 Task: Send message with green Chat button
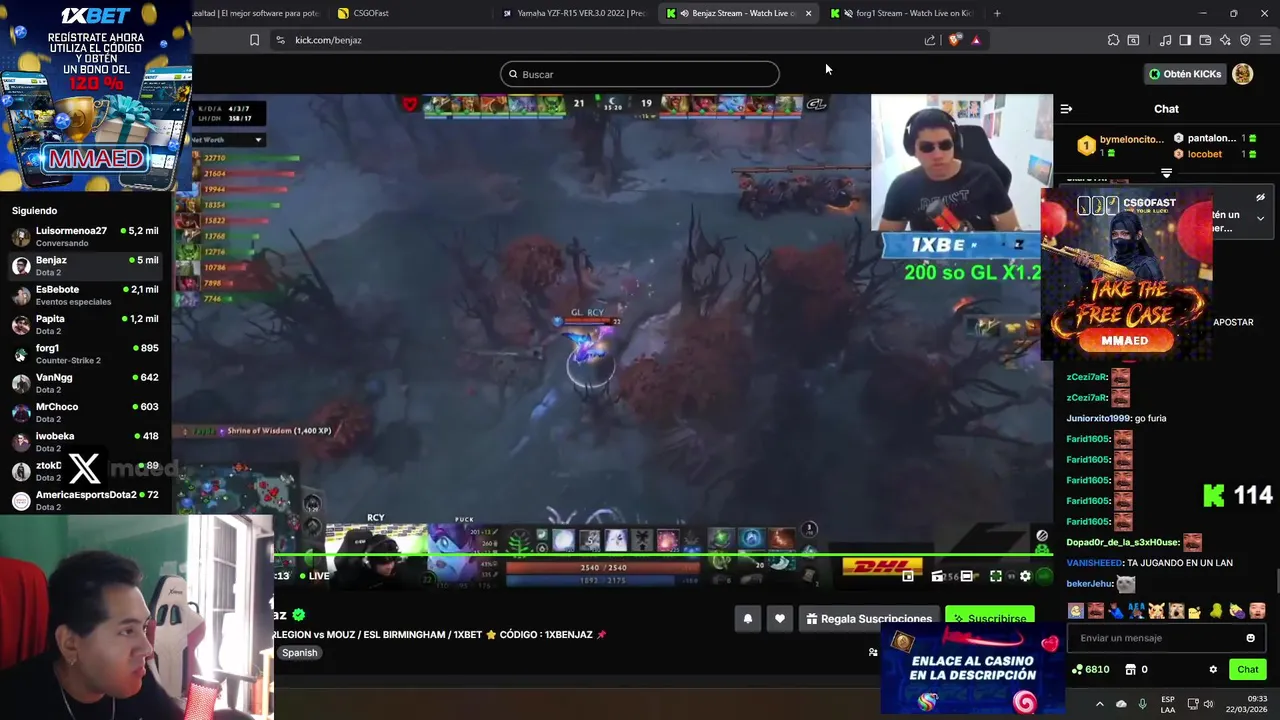(1248, 670)
